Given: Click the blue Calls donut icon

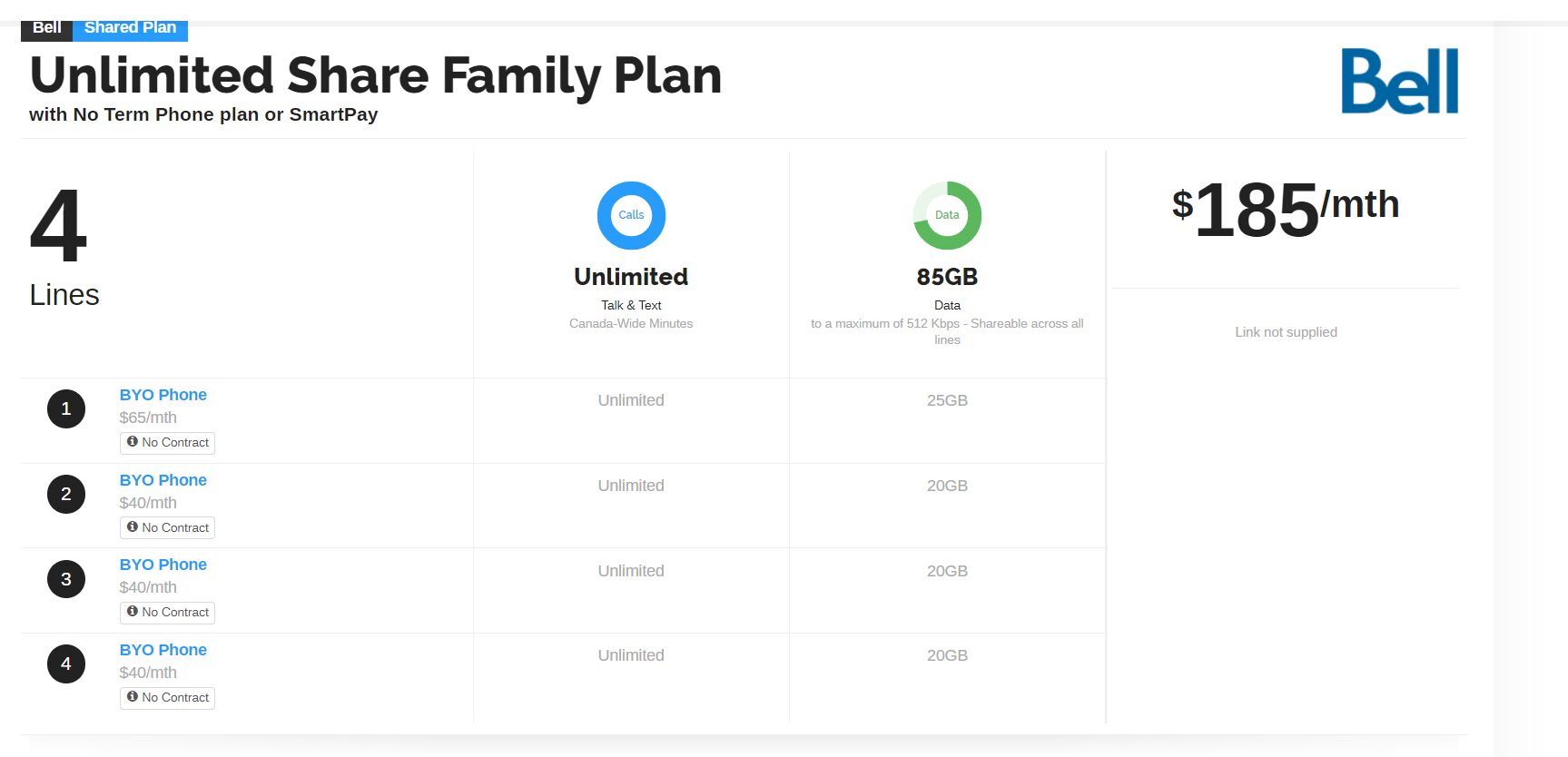Looking at the screenshot, I should 631,215.
